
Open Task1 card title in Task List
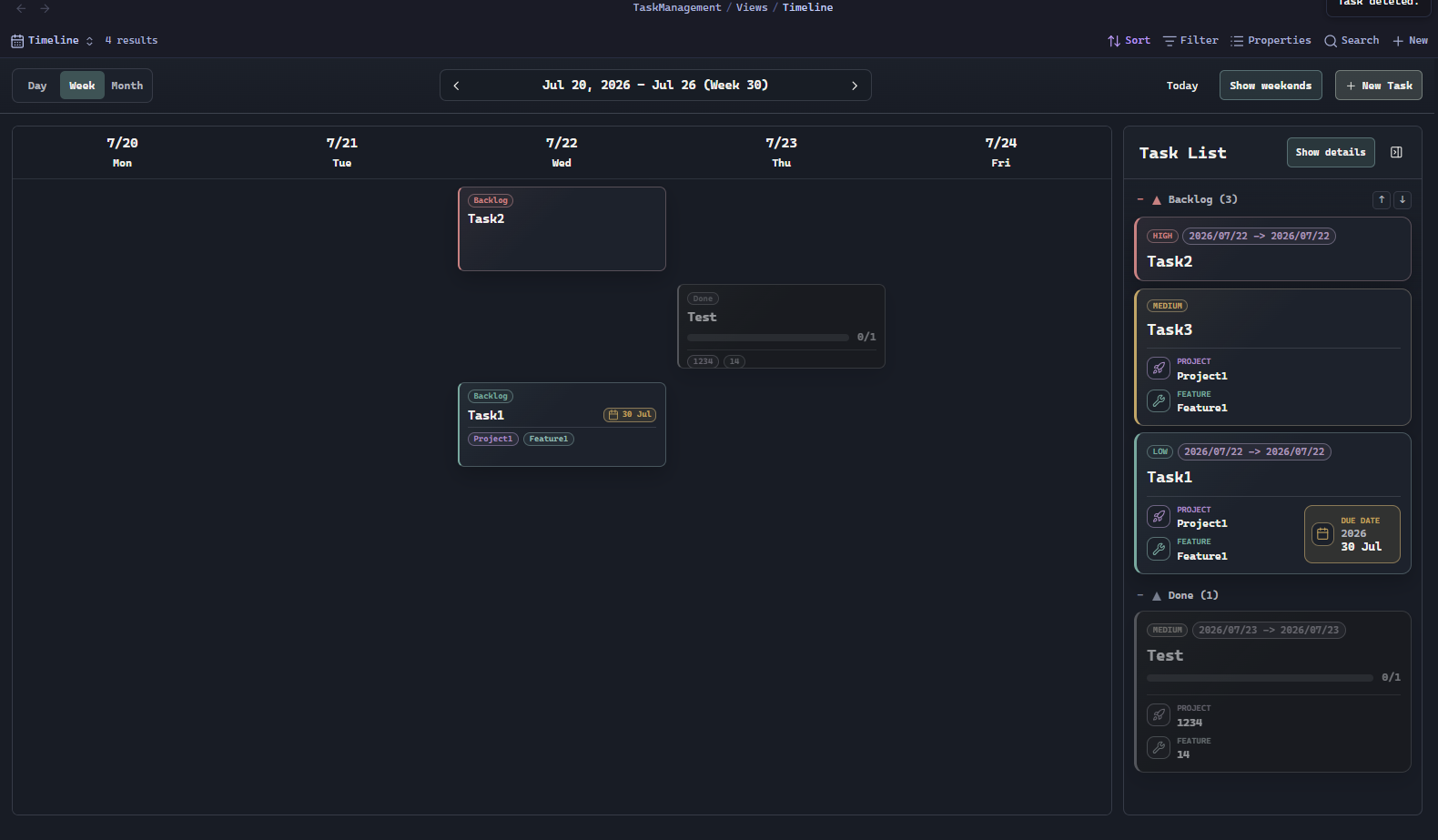point(1170,477)
